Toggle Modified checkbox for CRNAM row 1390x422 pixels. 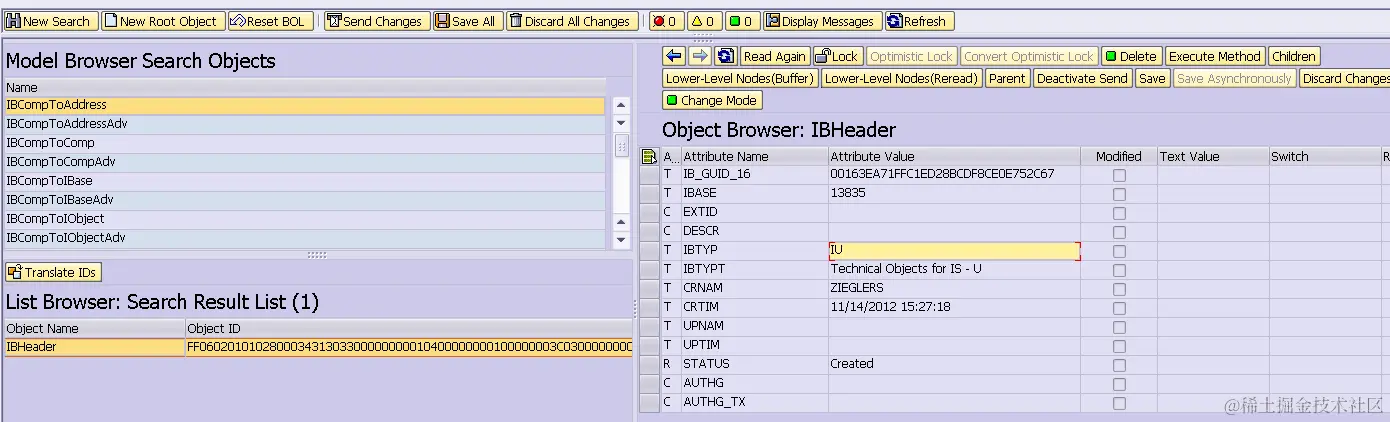[x=1119, y=289]
